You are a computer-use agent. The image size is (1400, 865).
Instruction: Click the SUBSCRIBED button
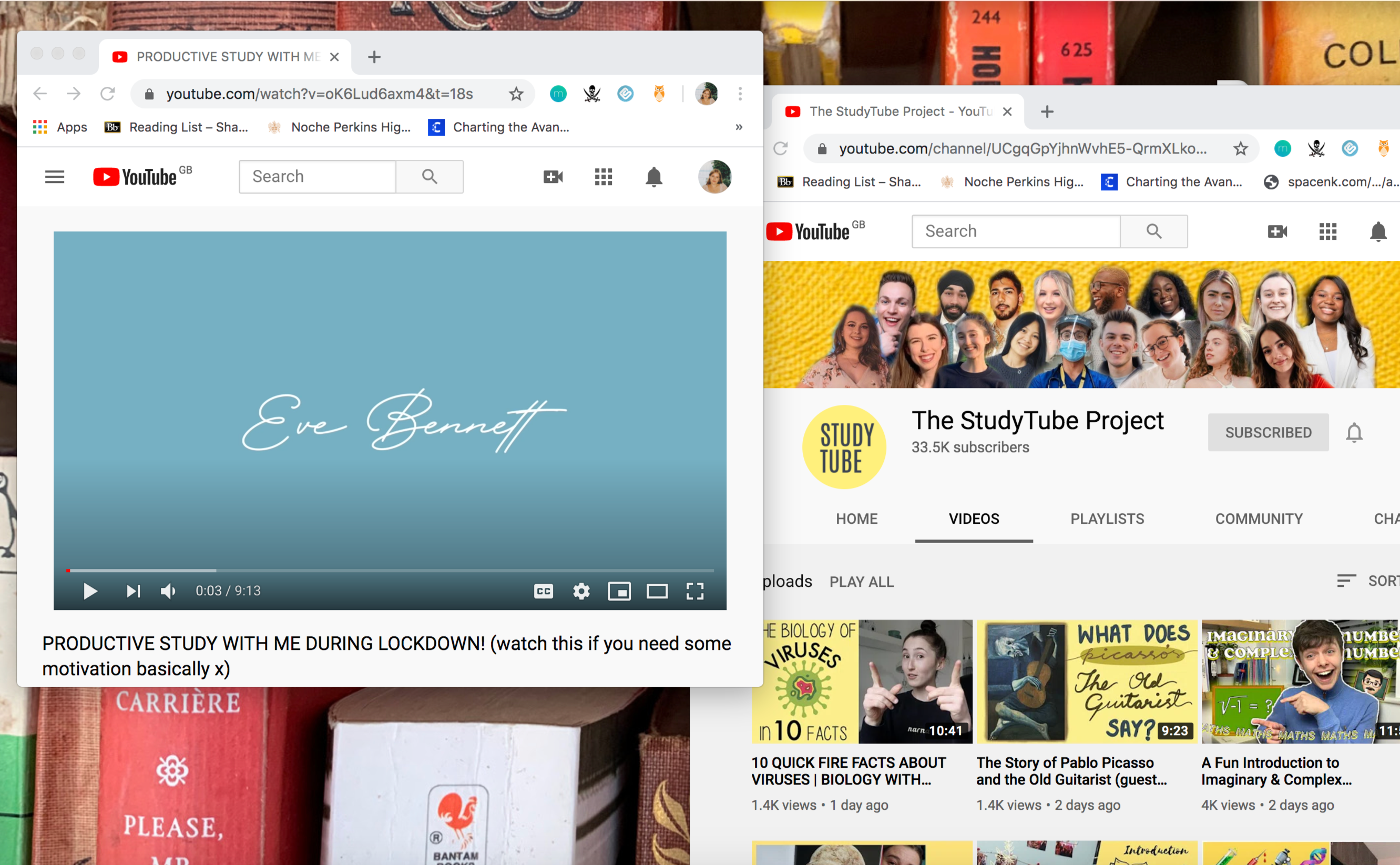[x=1268, y=432]
